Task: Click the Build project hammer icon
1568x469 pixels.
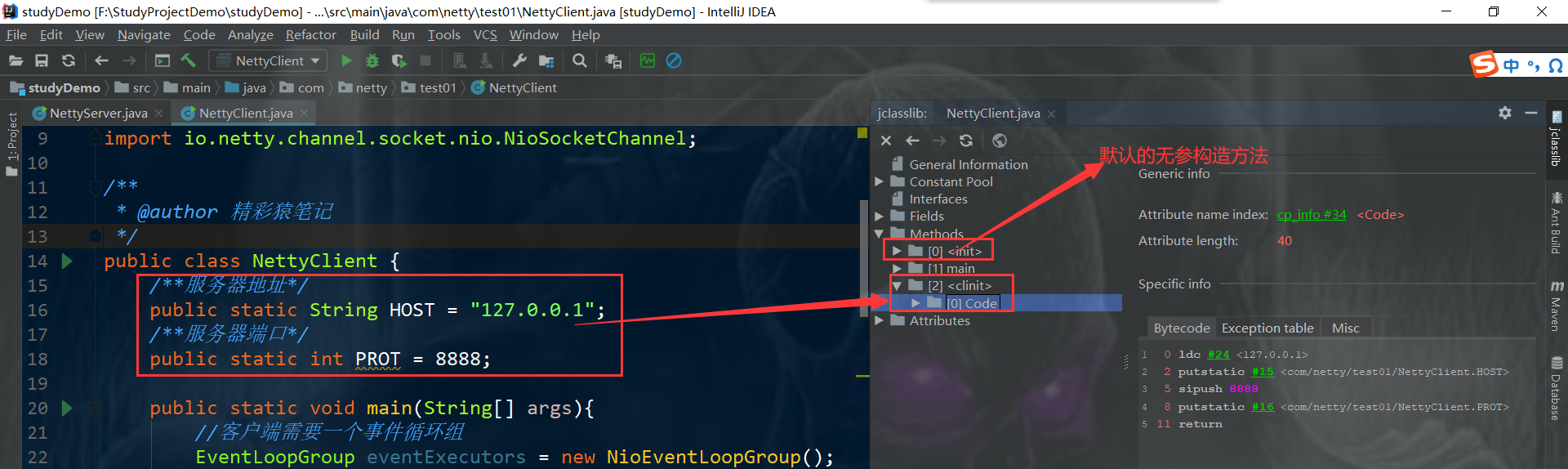Action: click(189, 60)
